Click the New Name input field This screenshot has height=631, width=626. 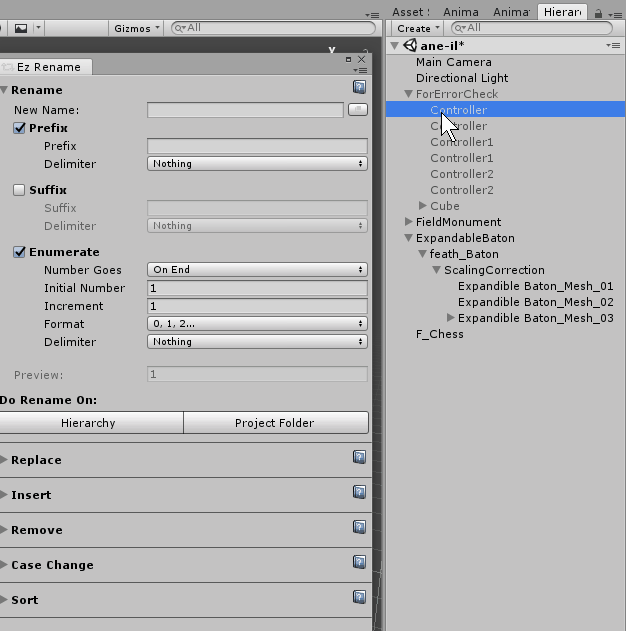[245, 110]
